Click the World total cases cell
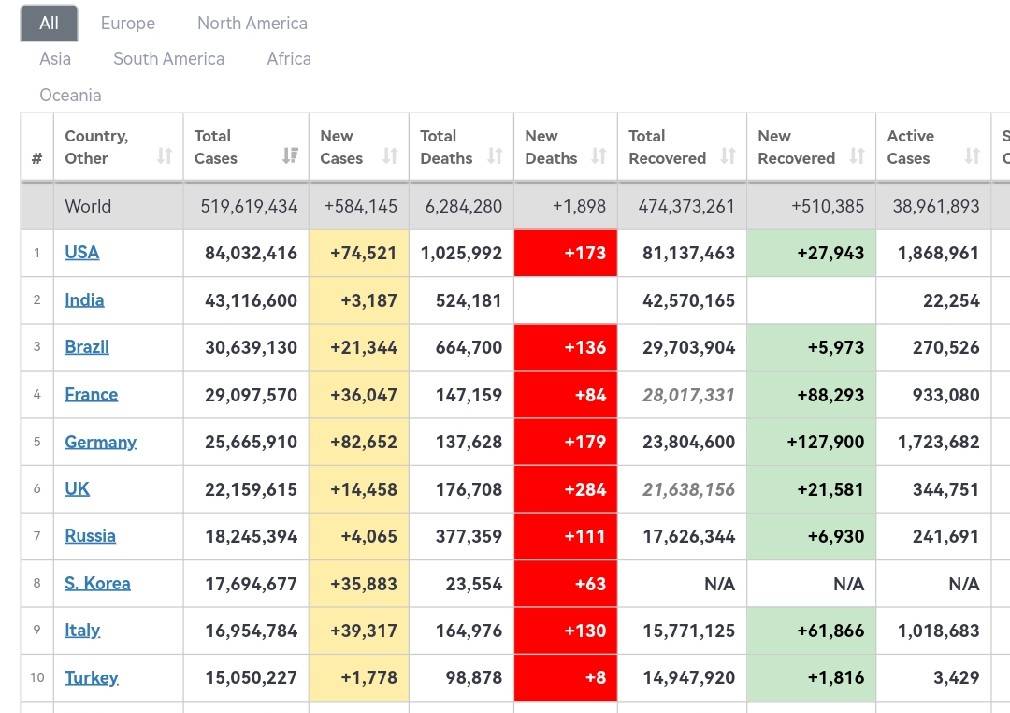 click(249, 207)
